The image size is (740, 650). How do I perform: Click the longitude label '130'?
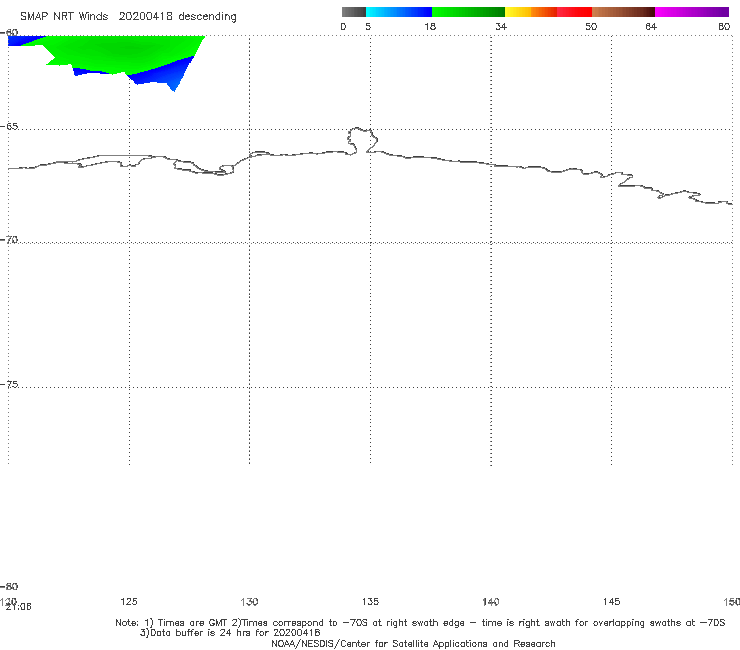[x=249, y=601]
